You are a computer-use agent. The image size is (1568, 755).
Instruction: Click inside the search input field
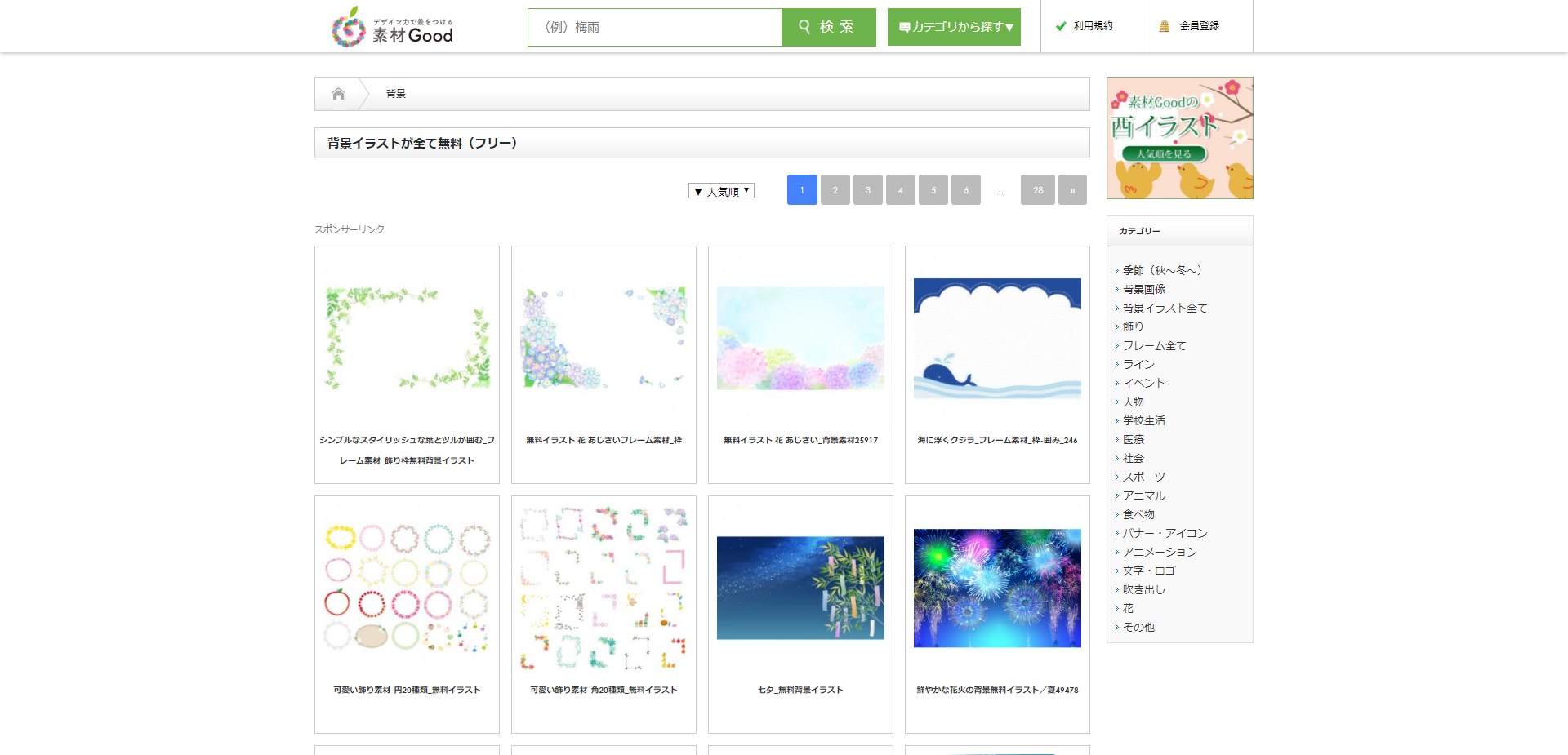pyautogui.click(x=655, y=27)
